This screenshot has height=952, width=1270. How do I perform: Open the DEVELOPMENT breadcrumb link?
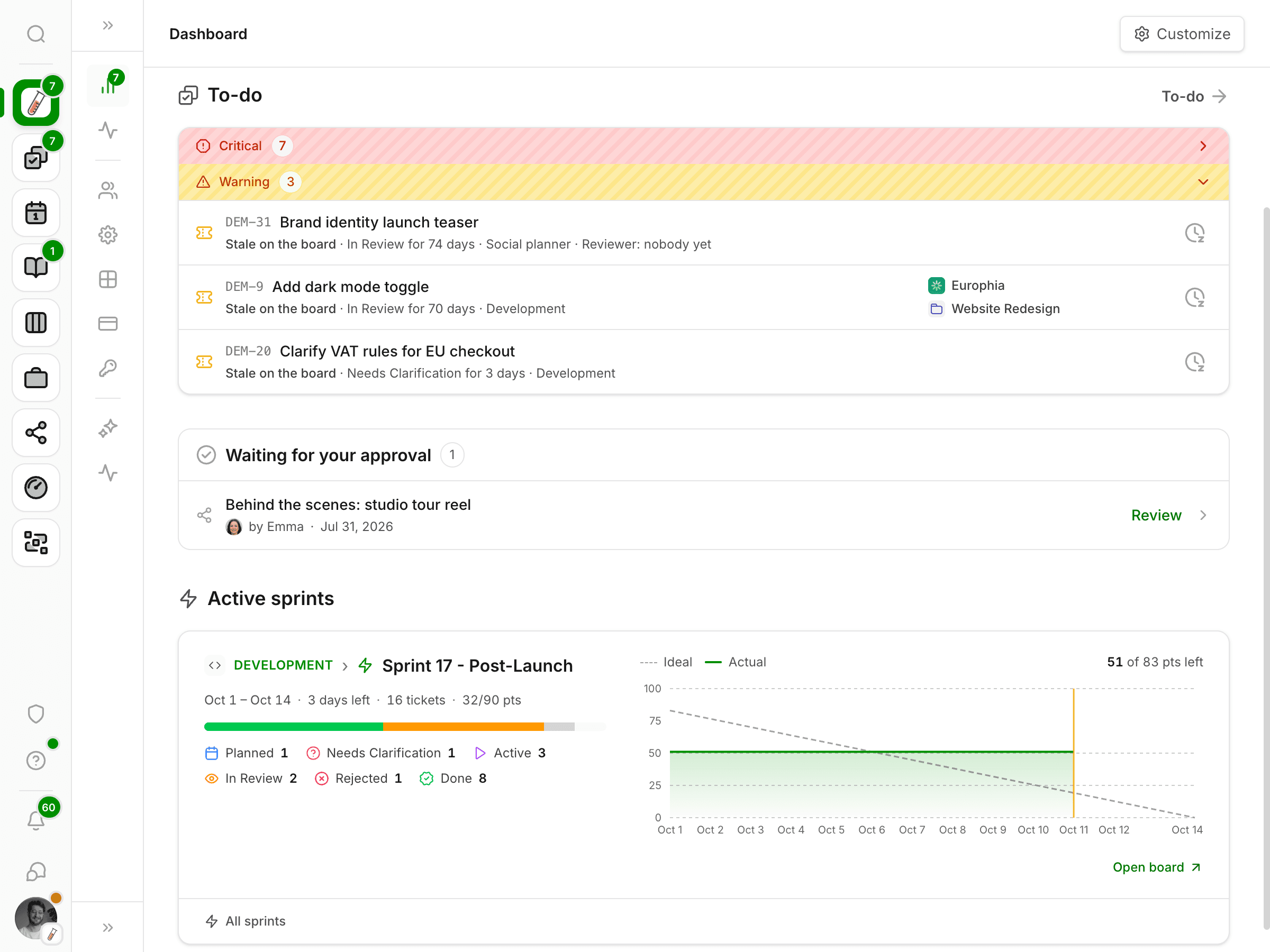point(283,665)
